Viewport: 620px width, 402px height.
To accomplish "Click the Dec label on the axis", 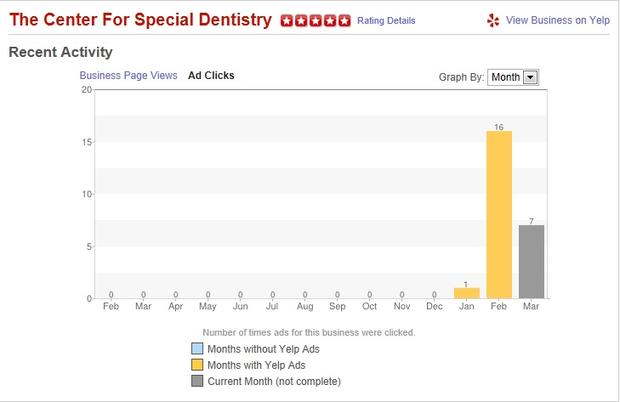I will tap(434, 306).
